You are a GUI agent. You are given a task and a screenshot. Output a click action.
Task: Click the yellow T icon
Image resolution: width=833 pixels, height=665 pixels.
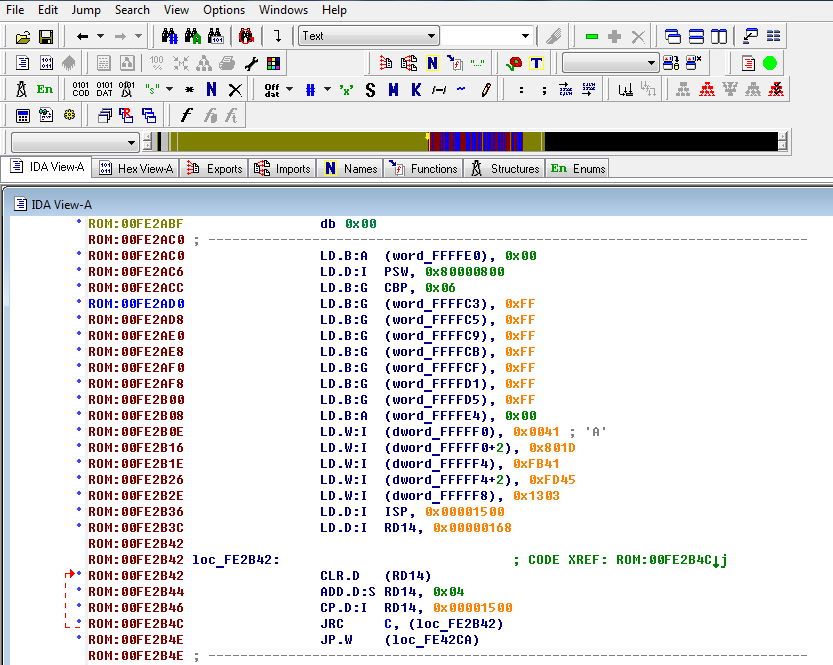coord(537,63)
